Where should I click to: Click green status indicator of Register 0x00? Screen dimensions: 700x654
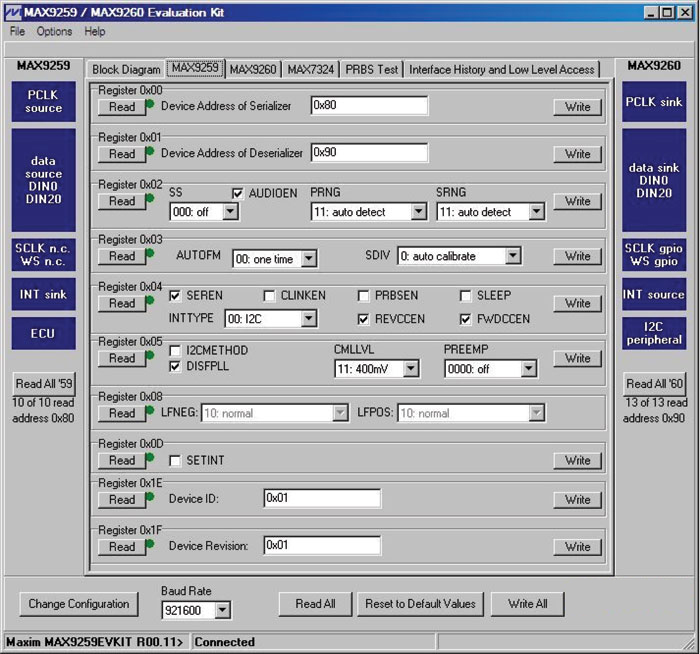click(x=150, y=104)
